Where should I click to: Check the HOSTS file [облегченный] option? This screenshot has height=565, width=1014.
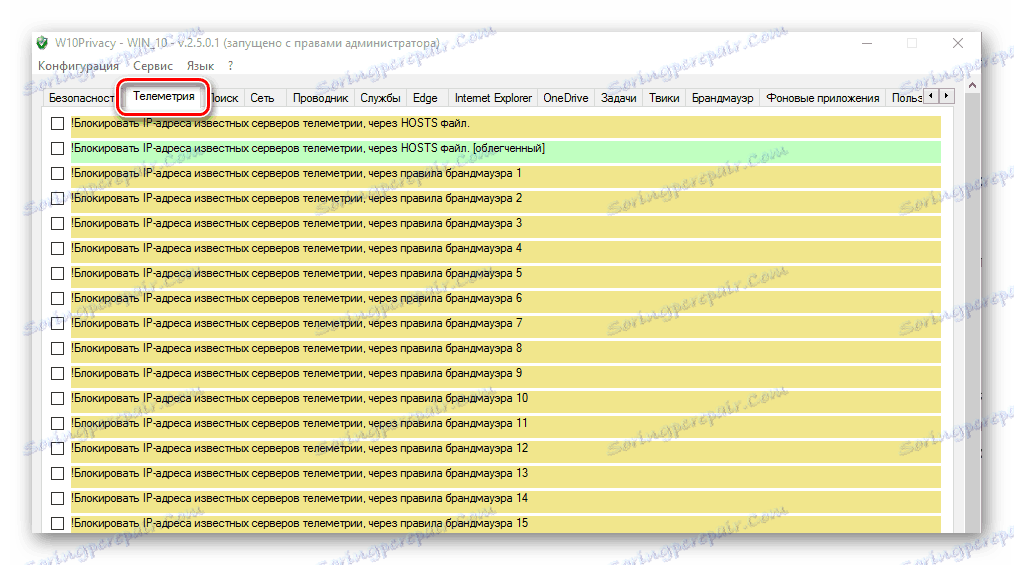[58, 149]
